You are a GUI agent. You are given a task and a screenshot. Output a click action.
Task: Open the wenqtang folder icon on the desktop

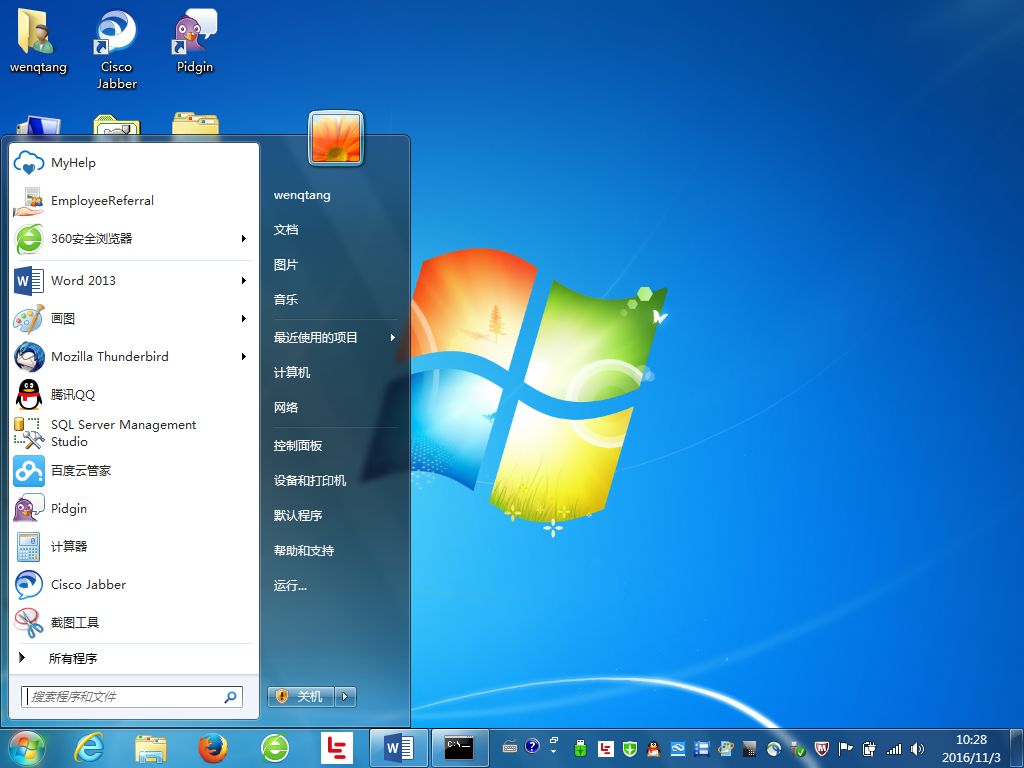tap(38, 42)
